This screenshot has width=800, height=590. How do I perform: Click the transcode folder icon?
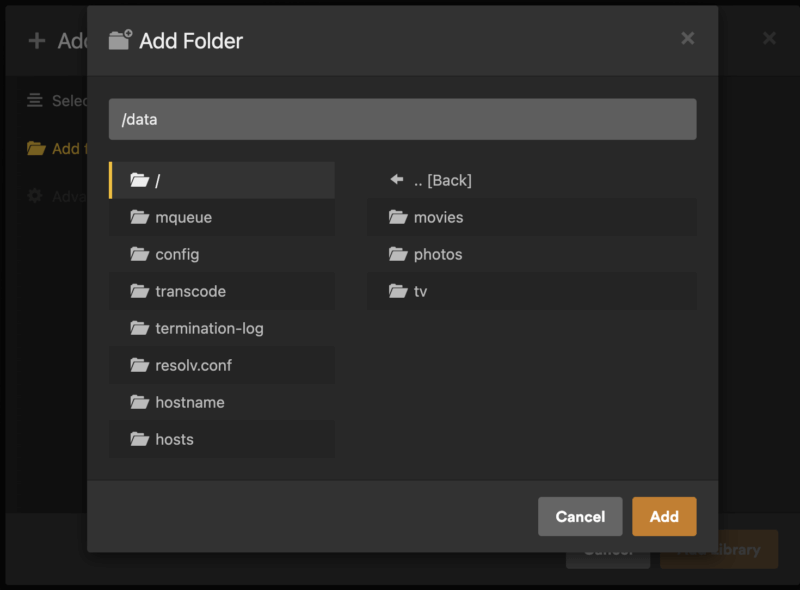coord(139,291)
